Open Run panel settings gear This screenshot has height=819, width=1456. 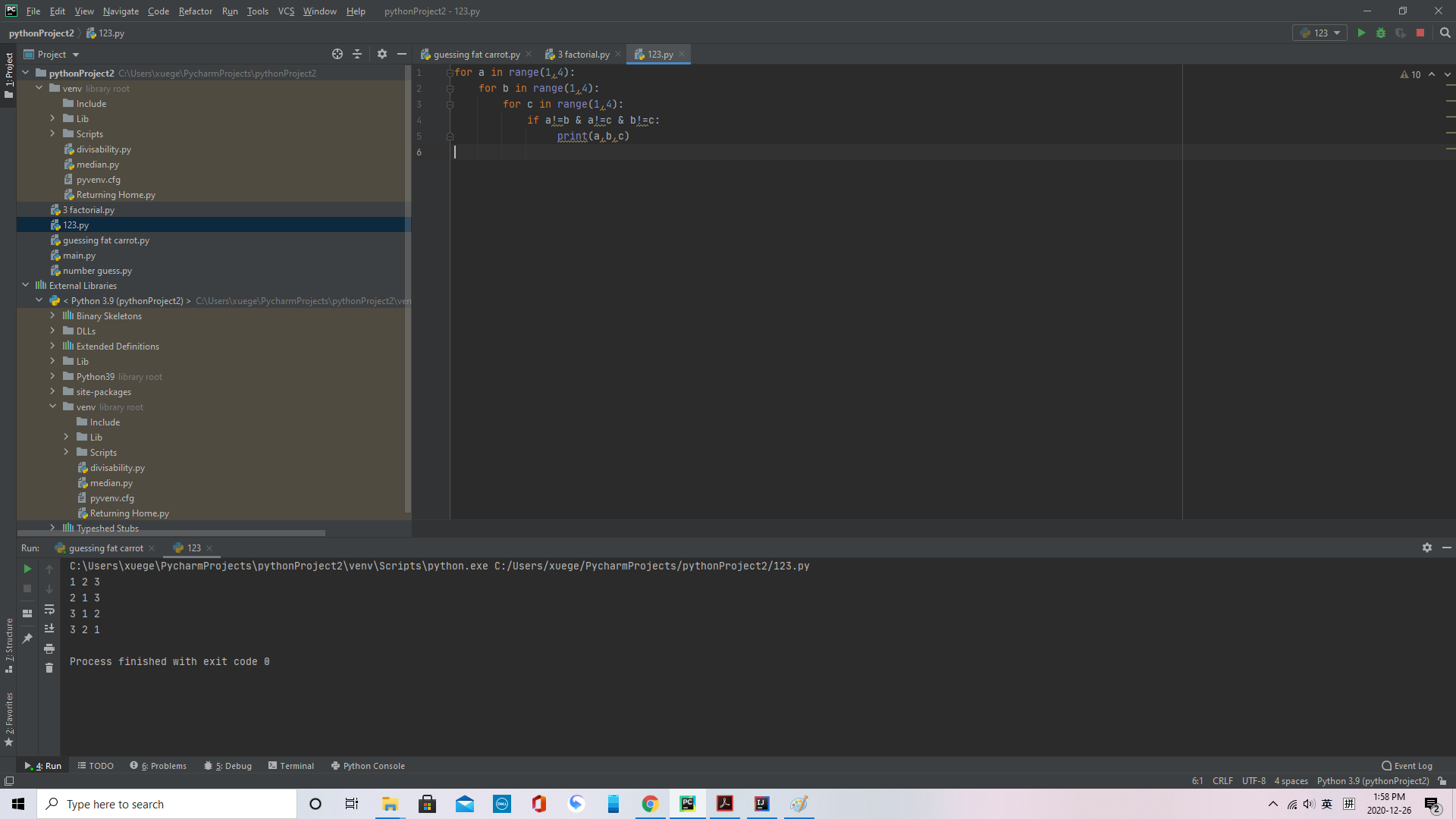pyautogui.click(x=1426, y=548)
